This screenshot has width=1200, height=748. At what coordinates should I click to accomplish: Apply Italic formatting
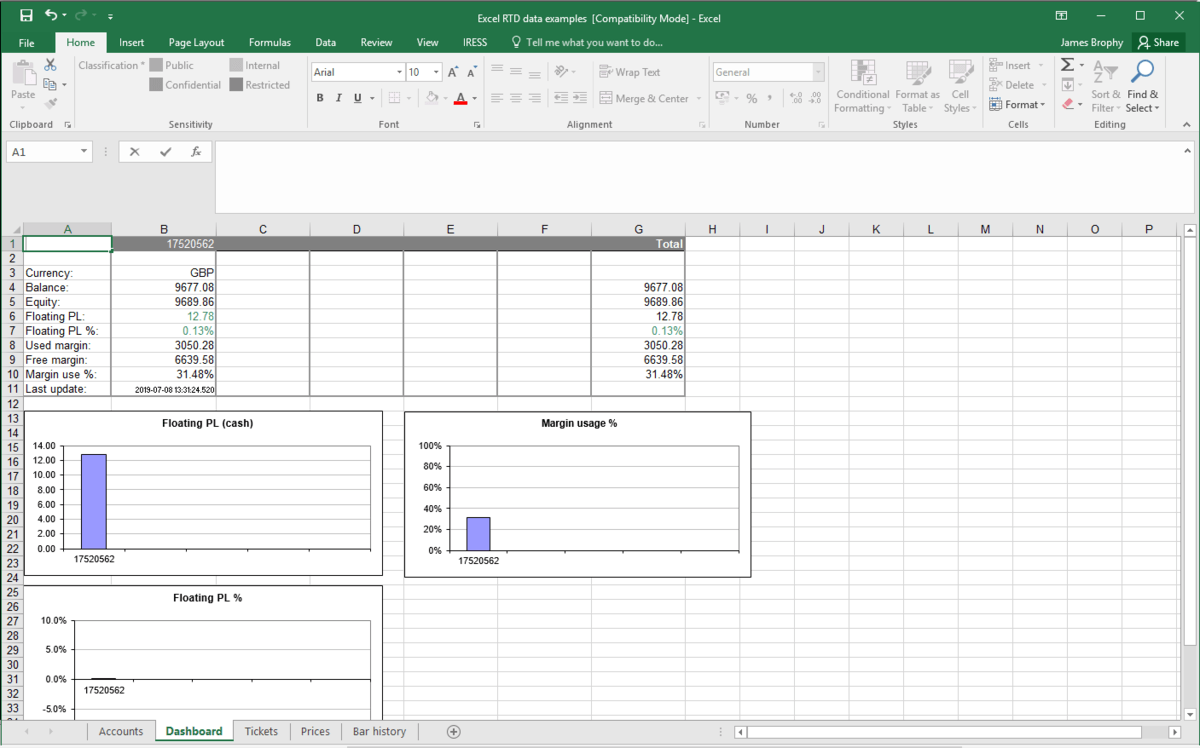[339, 98]
